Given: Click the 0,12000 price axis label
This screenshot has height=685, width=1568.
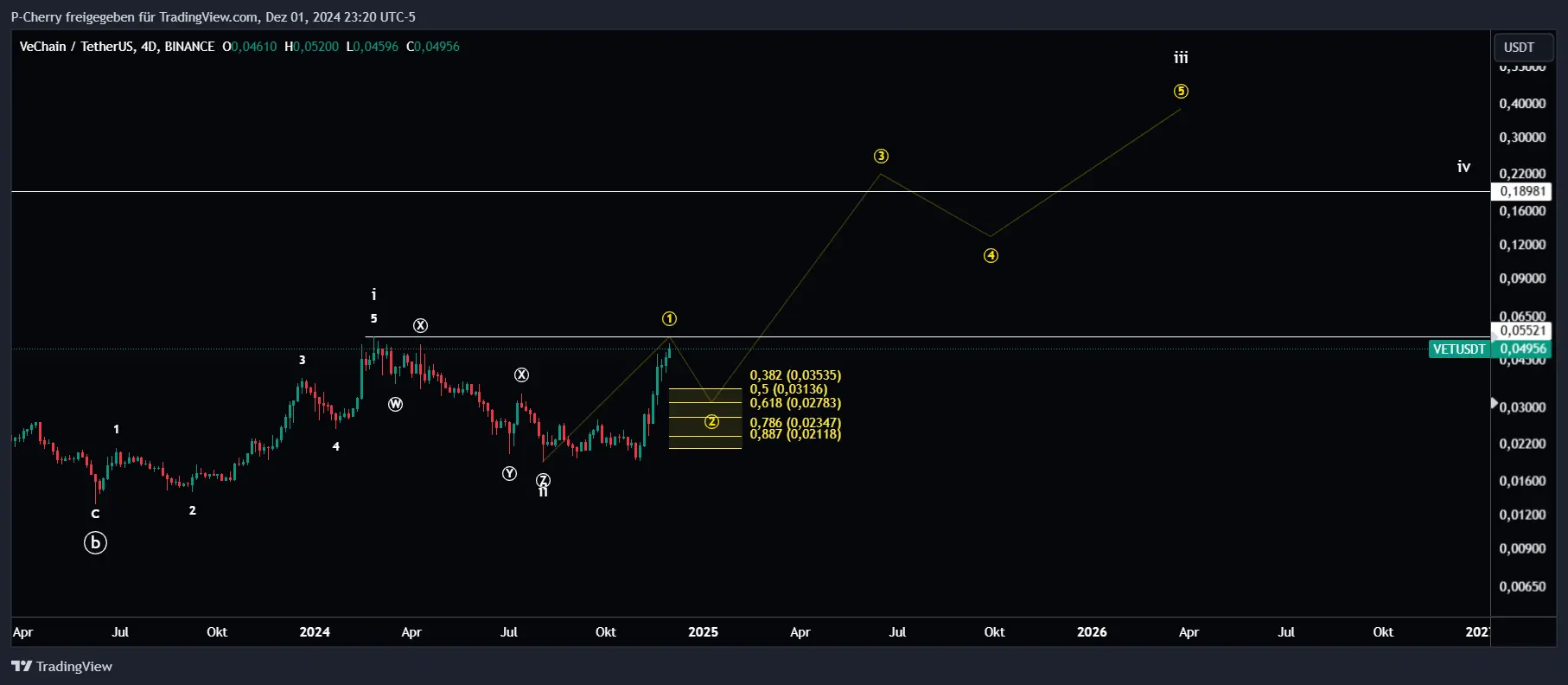Looking at the screenshot, I should 1522,245.
